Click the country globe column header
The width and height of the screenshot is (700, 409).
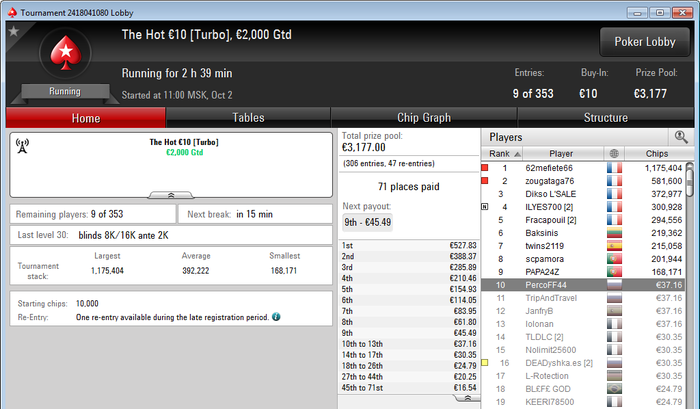coord(614,154)
